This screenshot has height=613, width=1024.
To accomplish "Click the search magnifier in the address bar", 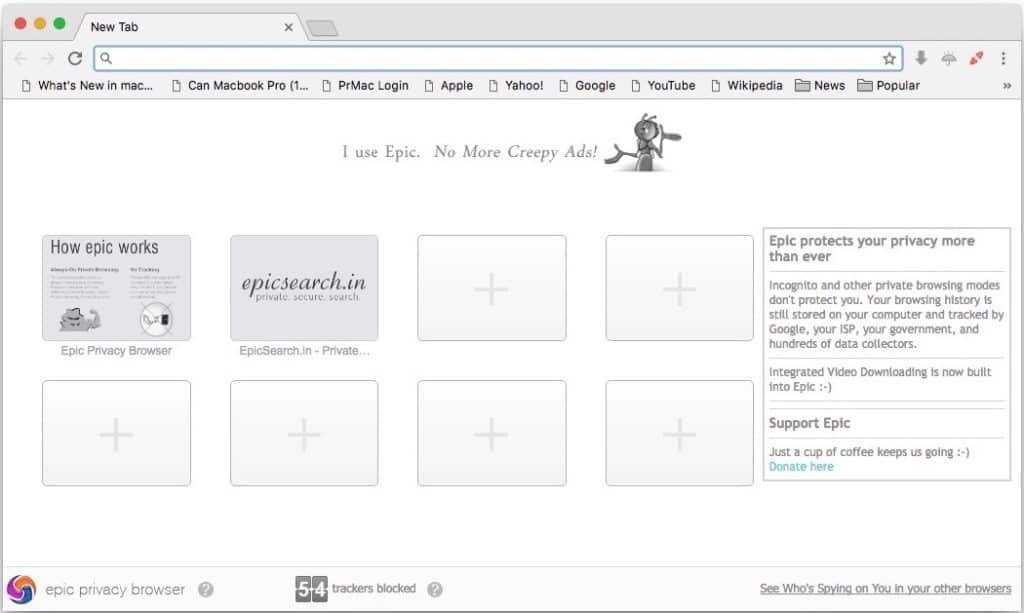I will [106, 58].
